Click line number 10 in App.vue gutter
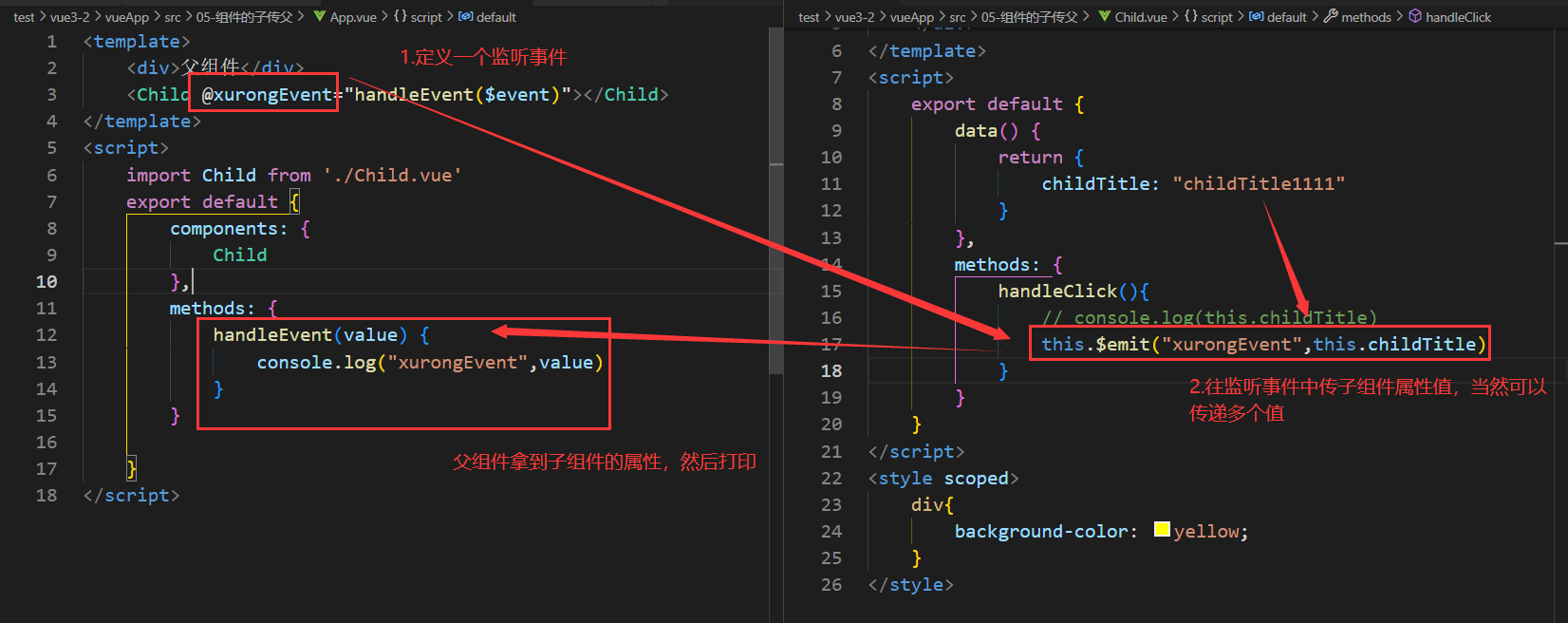Viewport: 1568px width, 623px height. click(47, 281)
